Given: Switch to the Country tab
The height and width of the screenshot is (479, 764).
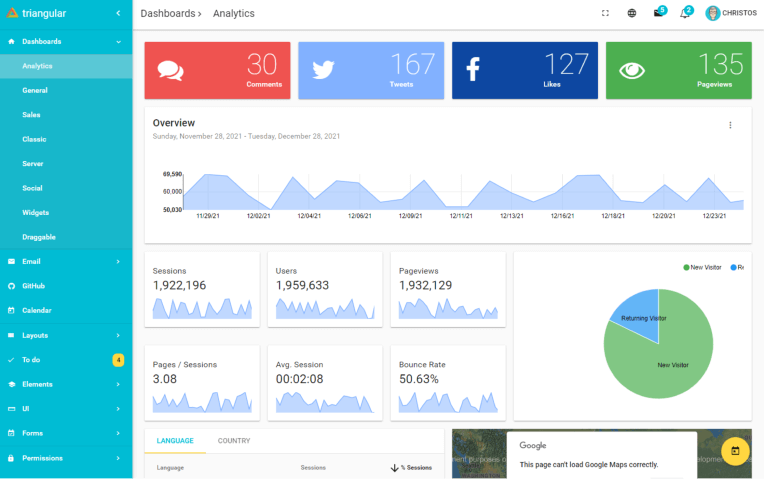Looking at the screenshot, I should 234,441.
